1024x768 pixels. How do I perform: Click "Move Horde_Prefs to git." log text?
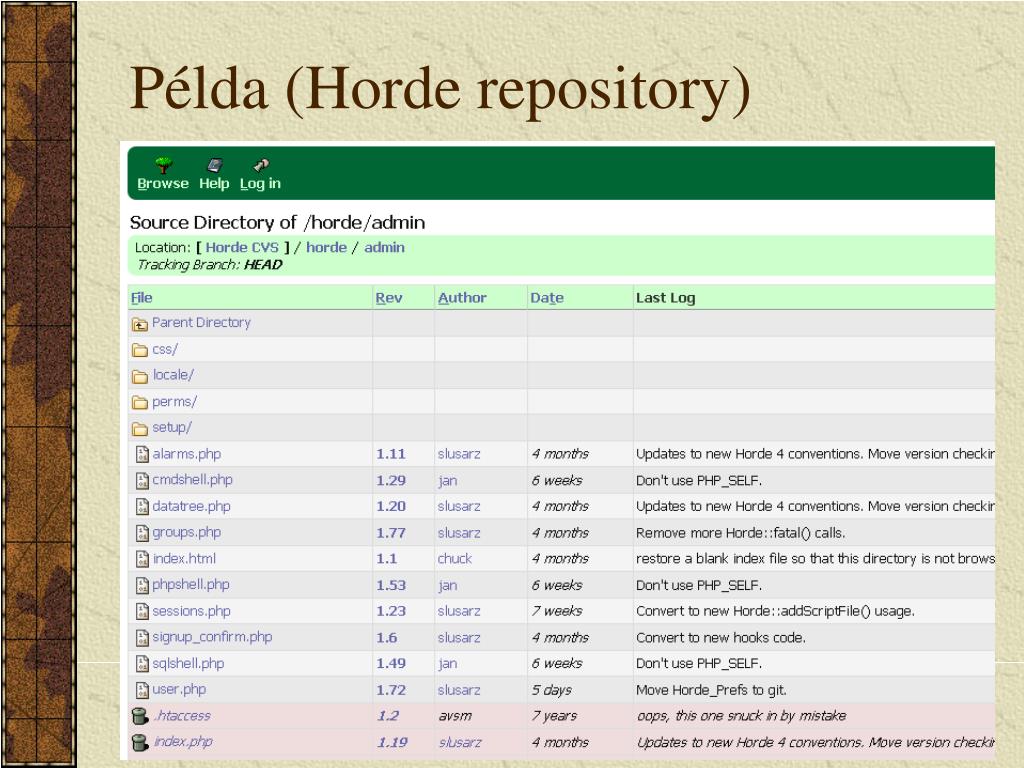click(x=711, y=690)
